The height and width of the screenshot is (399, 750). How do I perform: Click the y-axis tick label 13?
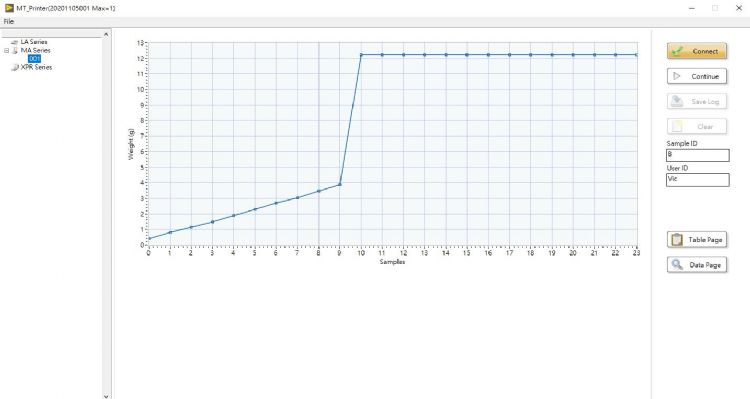(x=140, y=43)
